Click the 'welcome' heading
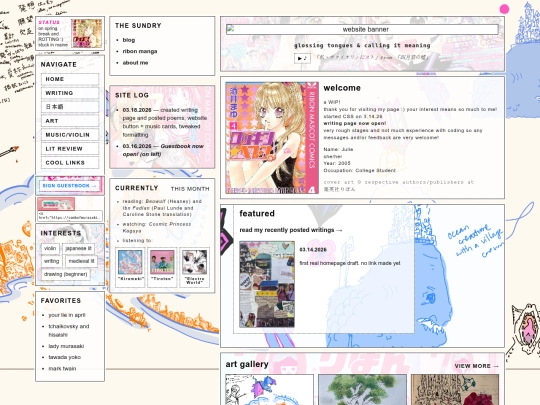 [342, 88]
